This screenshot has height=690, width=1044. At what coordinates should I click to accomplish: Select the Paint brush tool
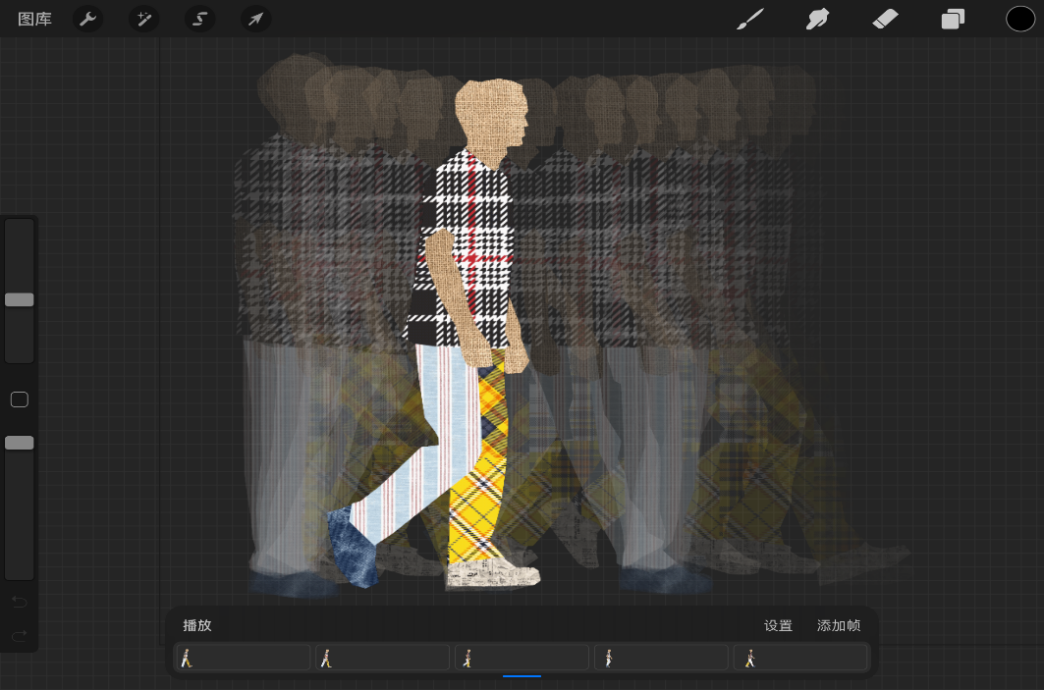750,19
